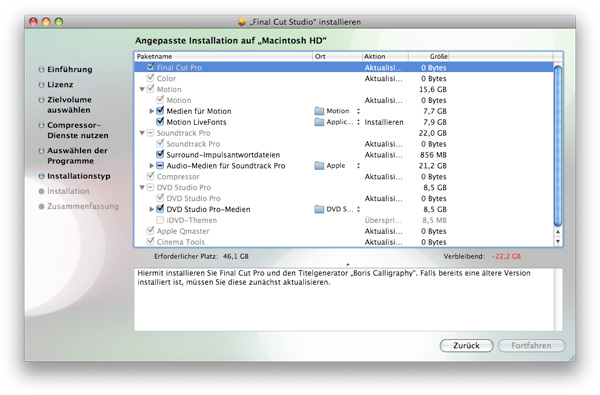Toggle Audio-Medien für Soundtrack Pro checkbox
The width and height of the screenshot is (600, 395).
(160, 166)
